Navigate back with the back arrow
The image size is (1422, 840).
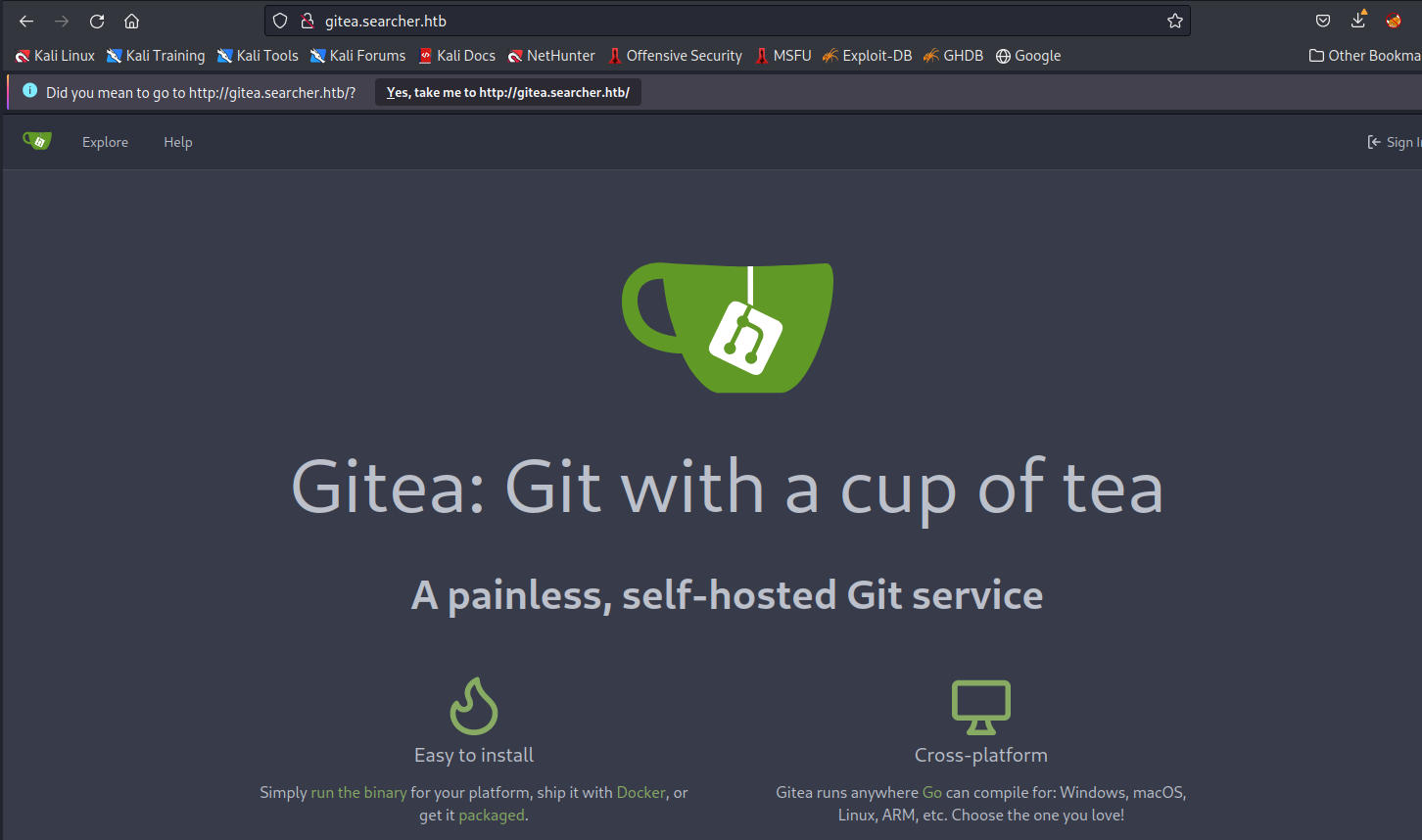(26, 22)
